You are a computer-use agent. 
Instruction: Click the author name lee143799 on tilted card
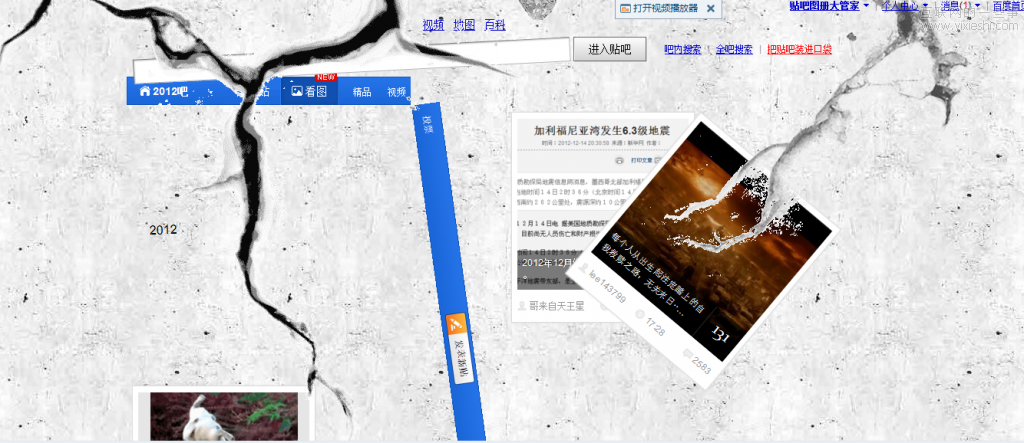click(607, 288)
